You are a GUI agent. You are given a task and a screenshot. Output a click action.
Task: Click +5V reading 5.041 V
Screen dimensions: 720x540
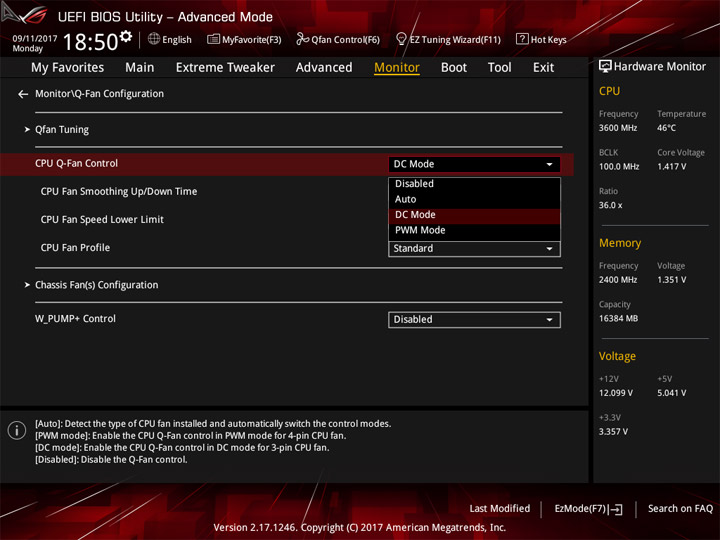(x=671, y=393)
